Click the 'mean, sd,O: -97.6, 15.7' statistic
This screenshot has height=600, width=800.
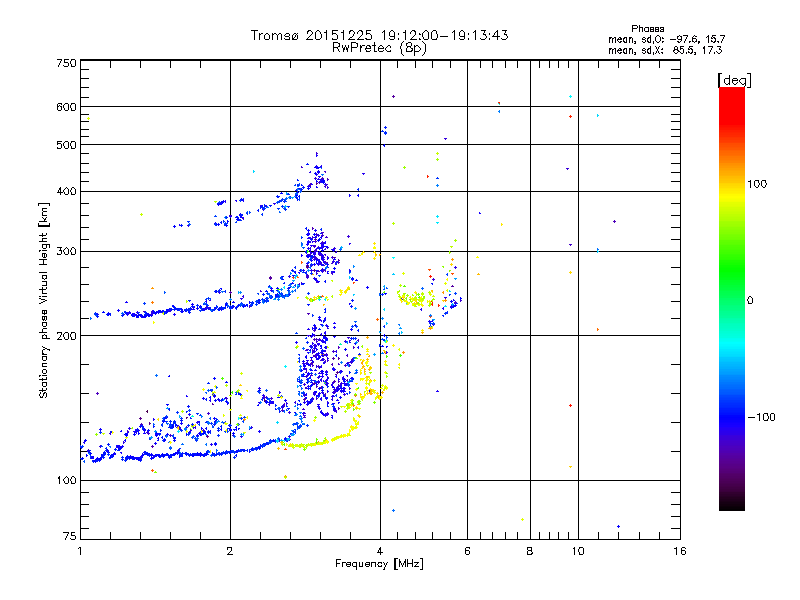[666, 39]
